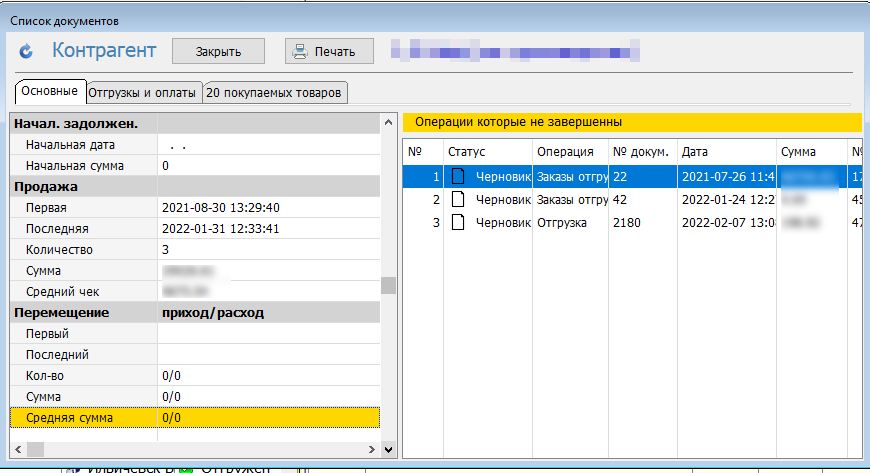Click the document icon in row 3
This screenshot has height=473, width=870.
point(459,222)
